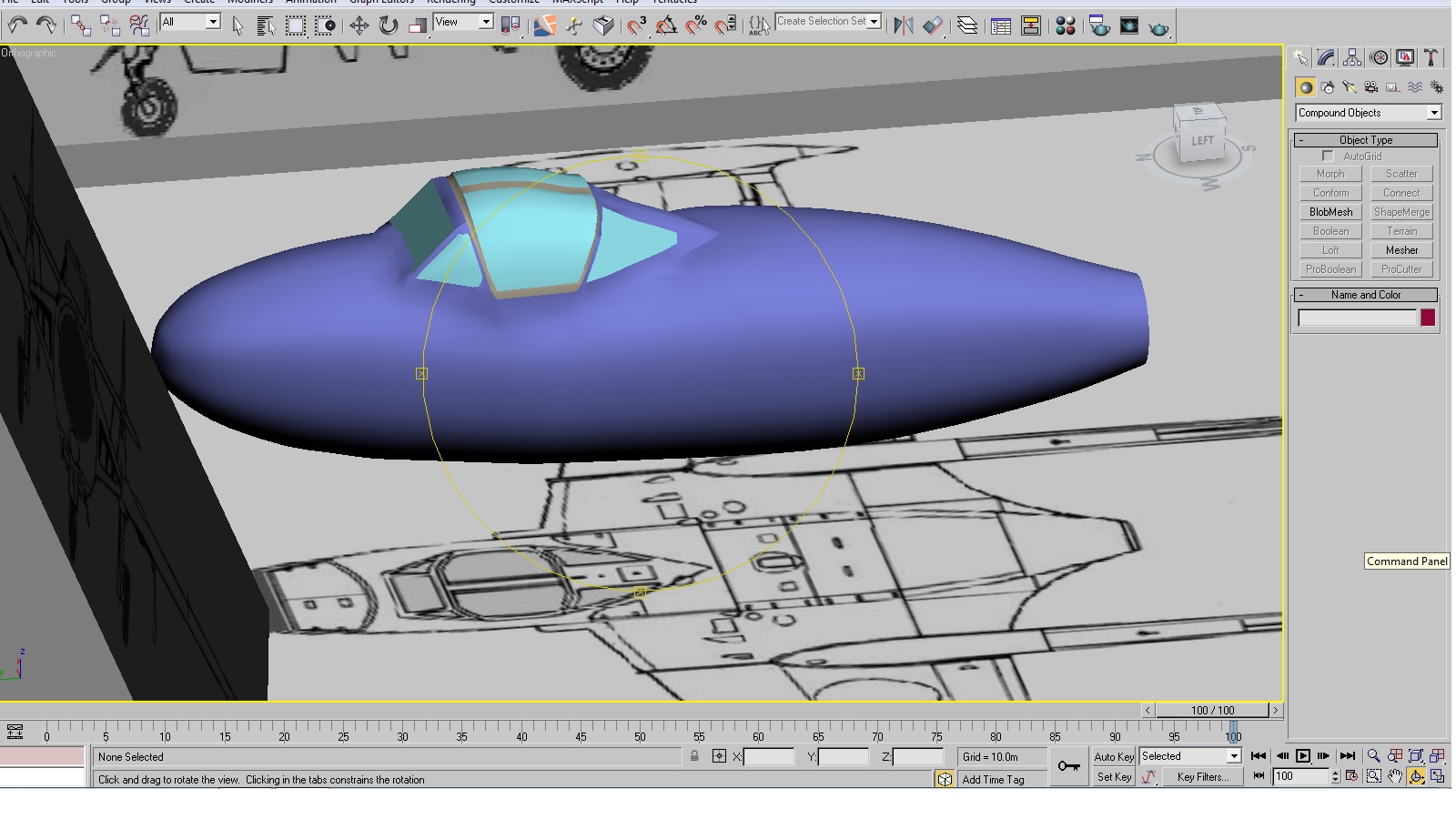Open the Rendered Frame Window
Viewport: 1456px width, 819px height.
1129,25
